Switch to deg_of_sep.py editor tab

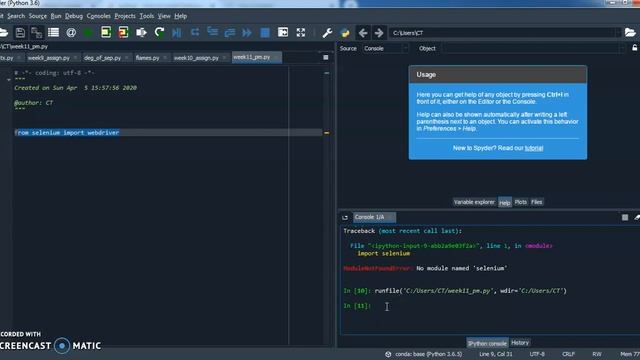coord(102,58)
